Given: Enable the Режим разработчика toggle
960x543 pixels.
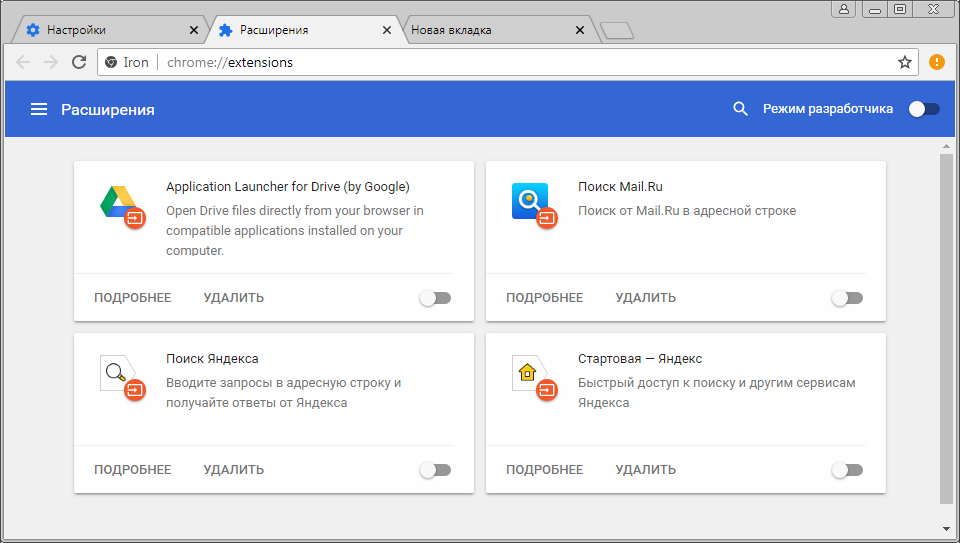Looking at the screenshot, I should (x=924, y=109).
